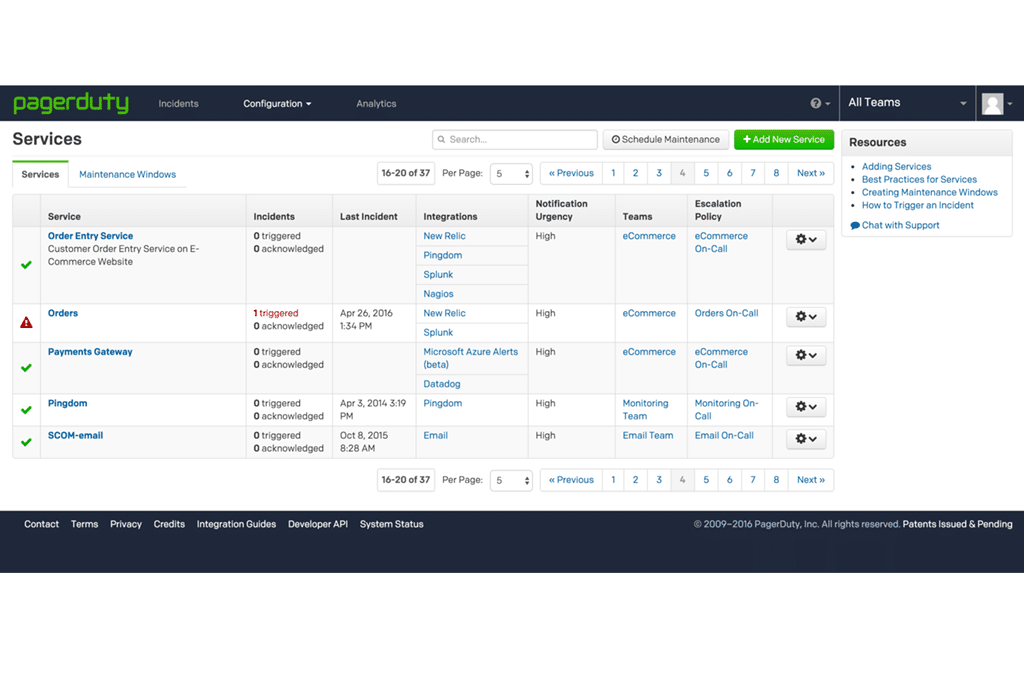Open the Adding Services resource link
The image size is (1024, 683).
[896, 167]
